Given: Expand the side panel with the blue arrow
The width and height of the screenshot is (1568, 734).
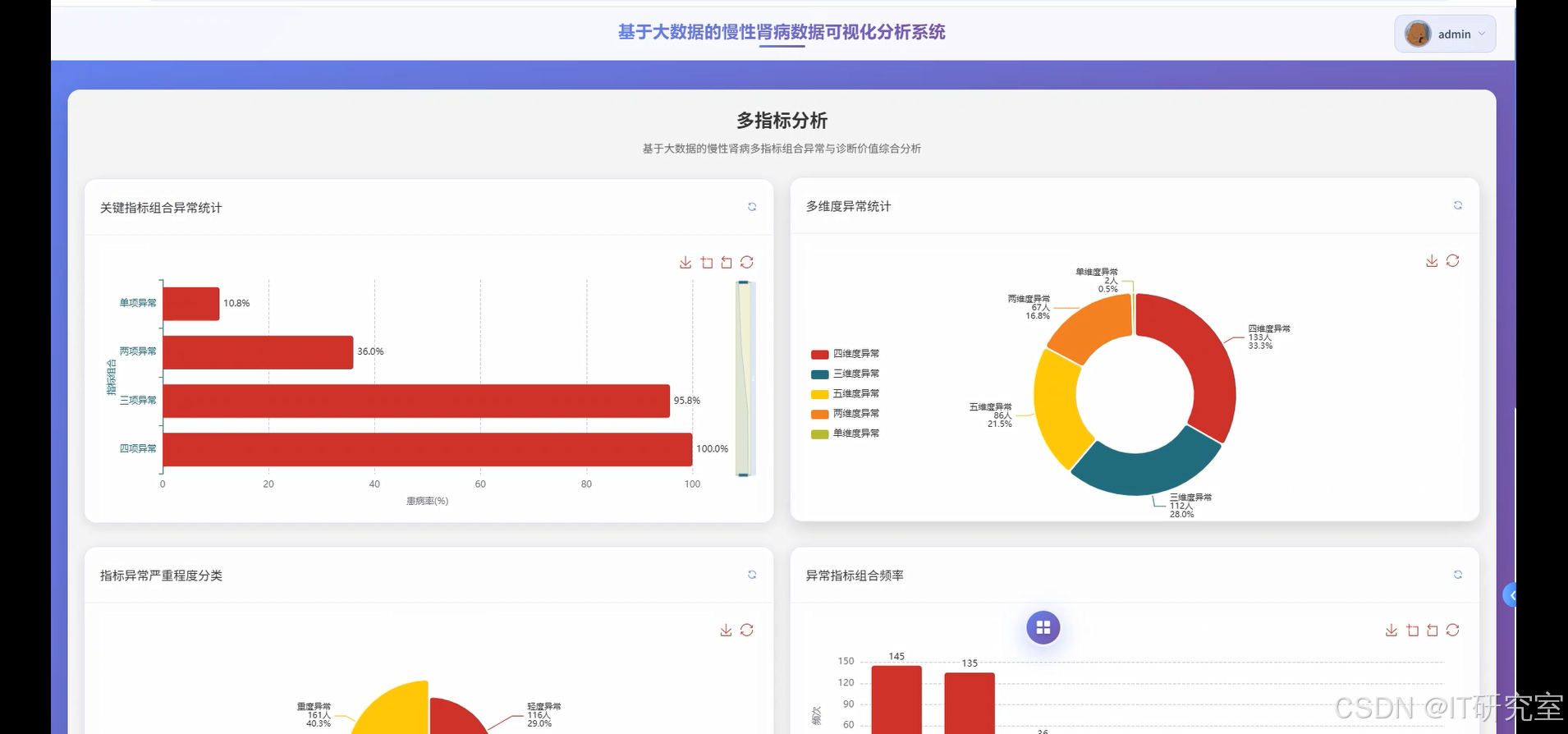Looking at the screenshot, I should pos(1510,594).
